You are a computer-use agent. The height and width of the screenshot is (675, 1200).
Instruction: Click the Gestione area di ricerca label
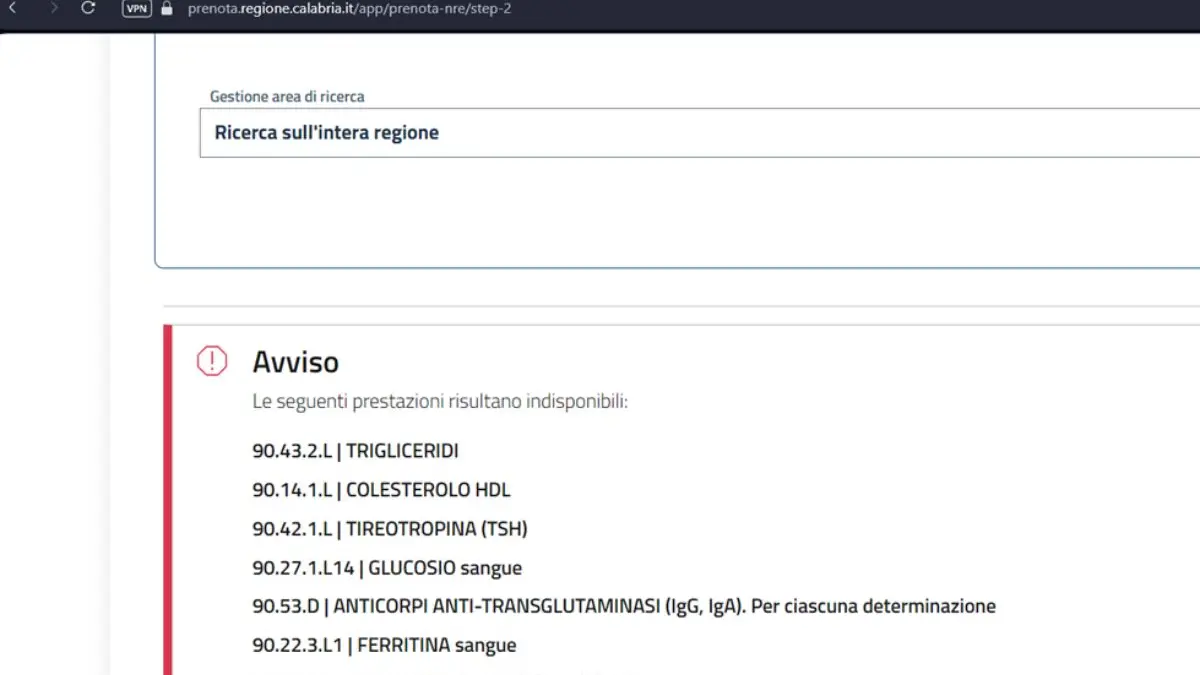click(x=287, y=97)
